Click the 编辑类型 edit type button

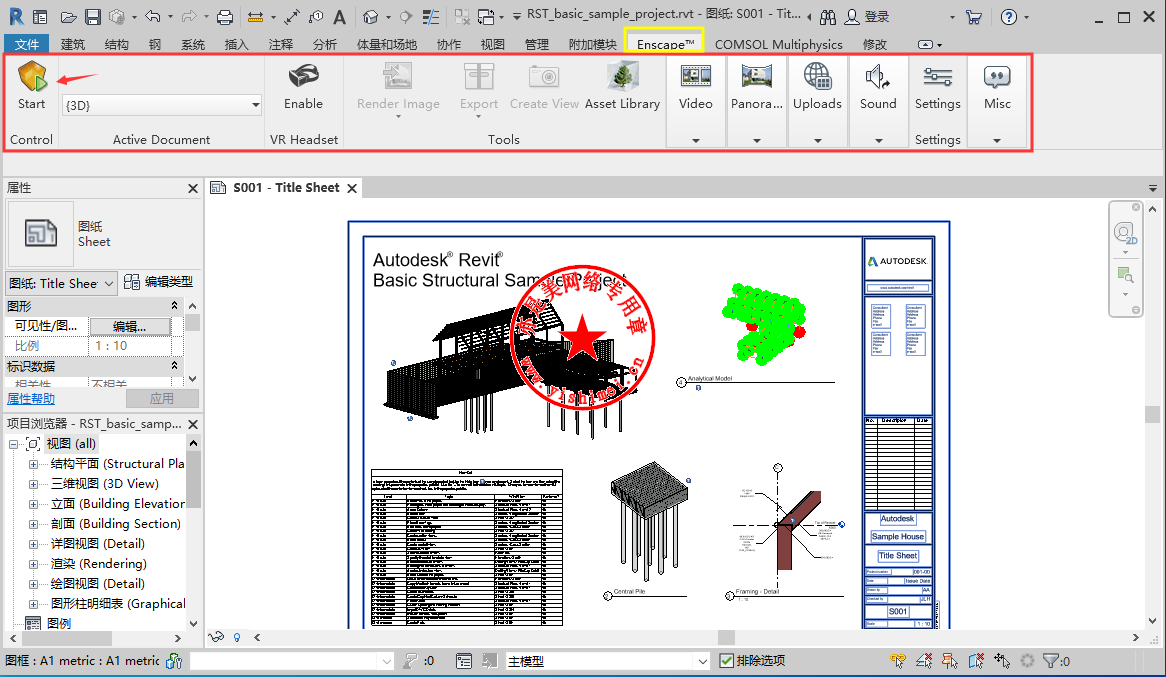pyautogui.click(x=158, y=282)
